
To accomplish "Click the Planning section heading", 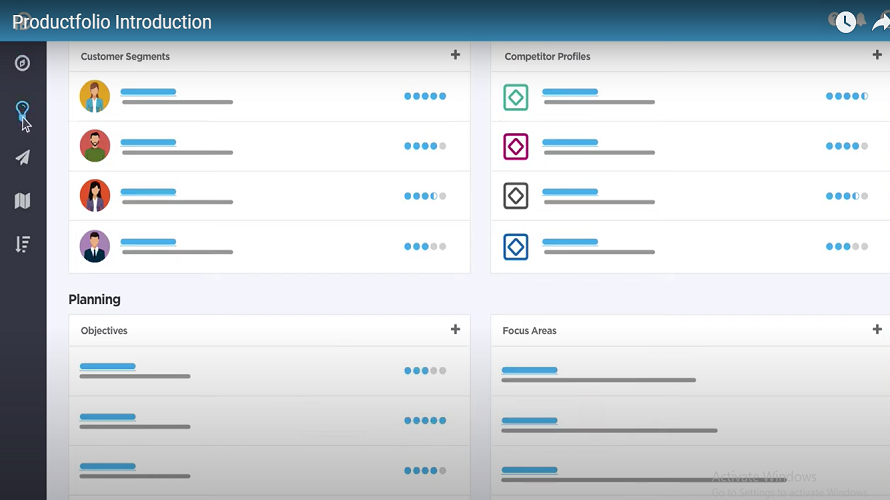I will (94, 299).
